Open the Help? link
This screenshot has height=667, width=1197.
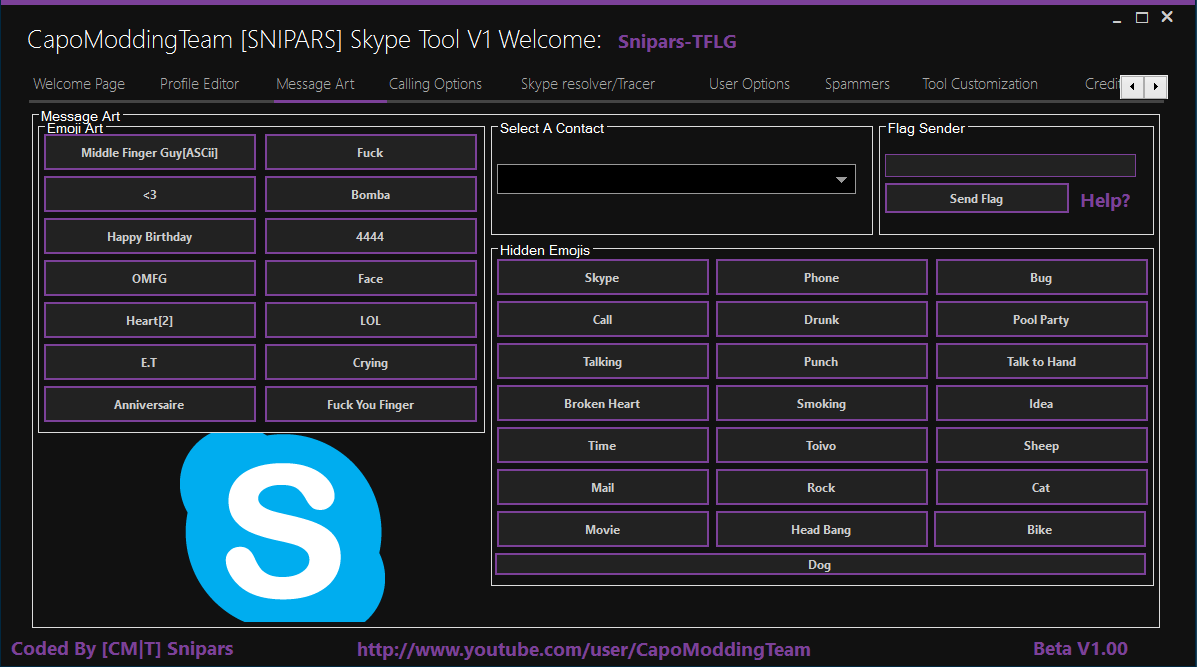[x=1105, y=201]
